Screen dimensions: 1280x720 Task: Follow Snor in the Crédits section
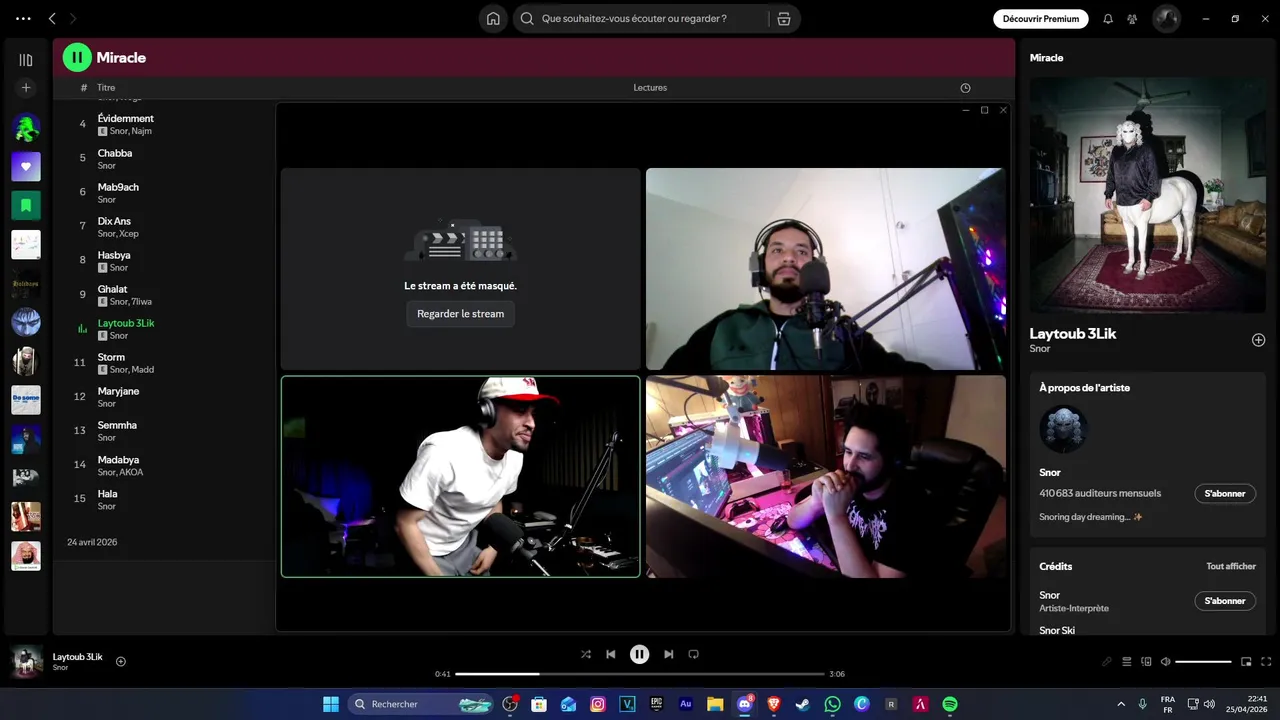[1225, 601]
